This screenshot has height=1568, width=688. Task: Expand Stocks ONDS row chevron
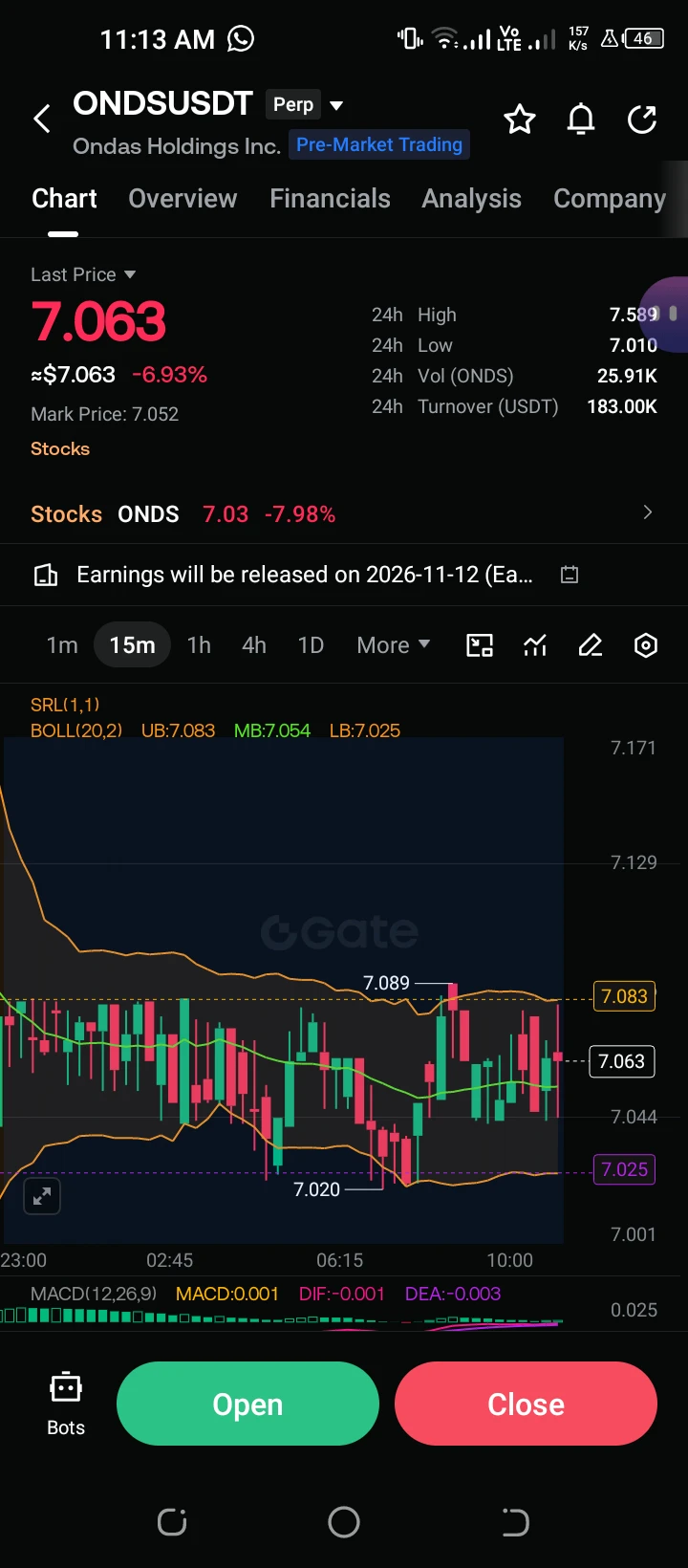[648, 512]
